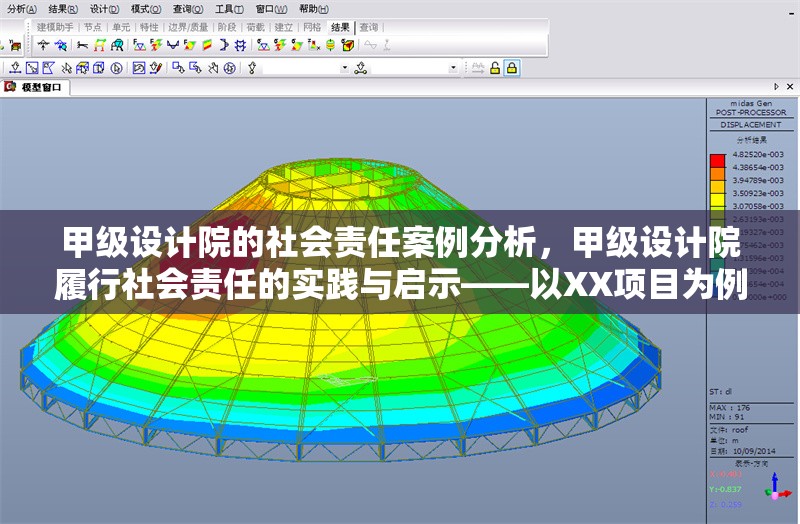Select the 建模助手 toolbar tab
Screen dimensions: 800x524
point(56,27)
